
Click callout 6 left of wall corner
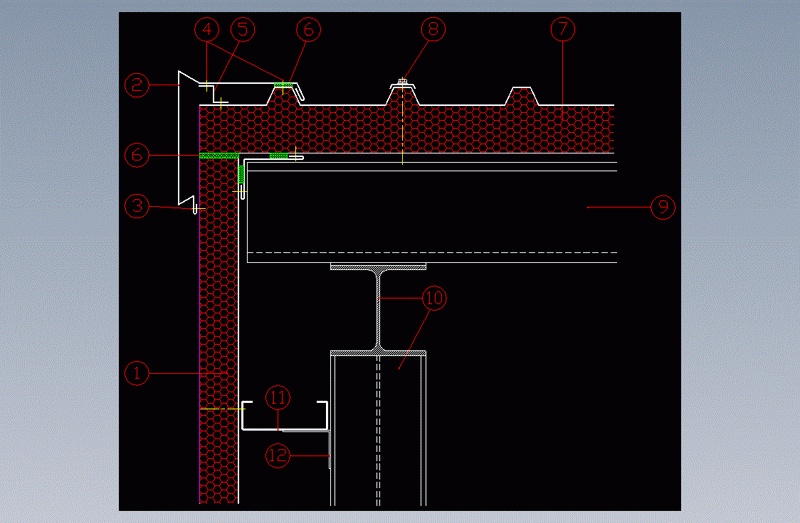pos(136,155)
